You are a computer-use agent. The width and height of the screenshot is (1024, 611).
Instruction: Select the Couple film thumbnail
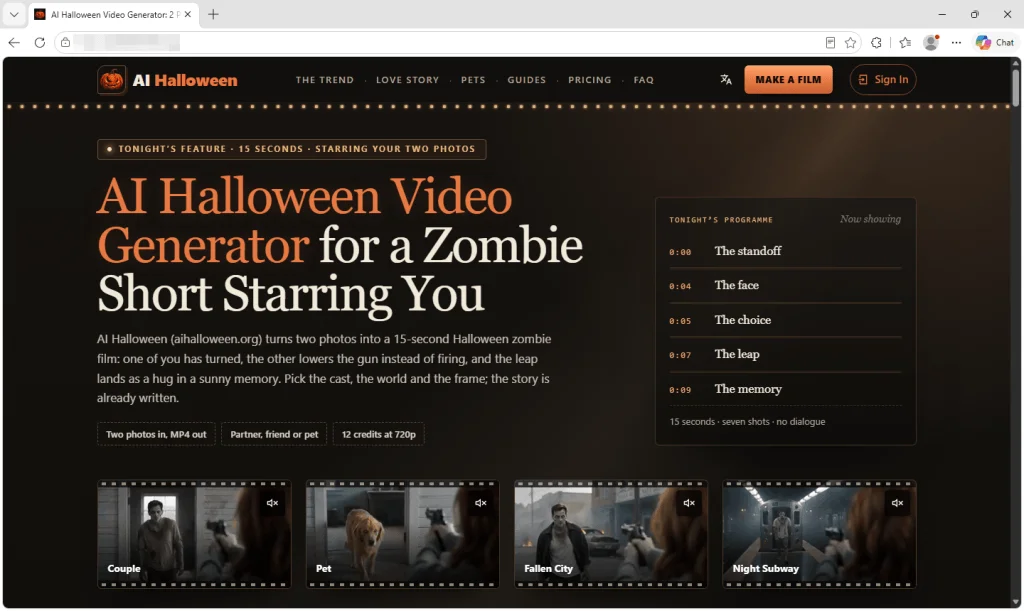194,535
